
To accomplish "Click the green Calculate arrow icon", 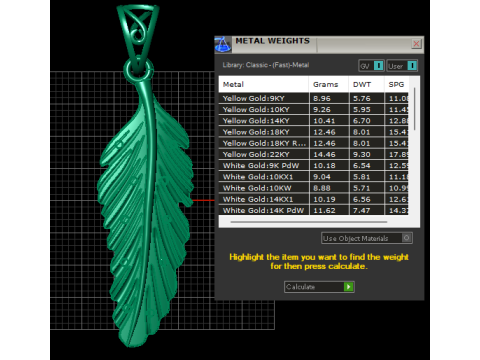I will [348, 287].
